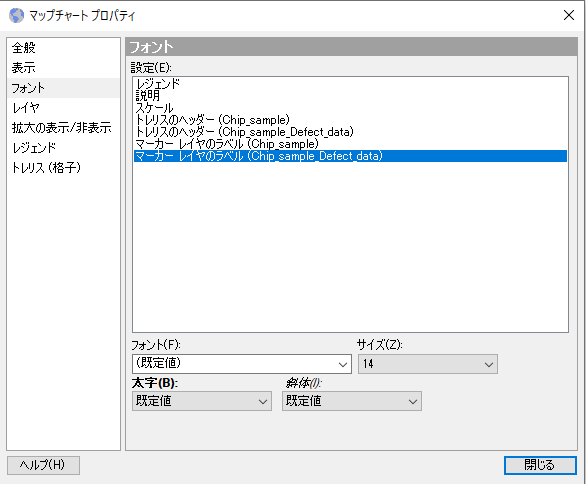Click the globe icon in title bar
Screen dimensions: 586x484
(16, 15)
